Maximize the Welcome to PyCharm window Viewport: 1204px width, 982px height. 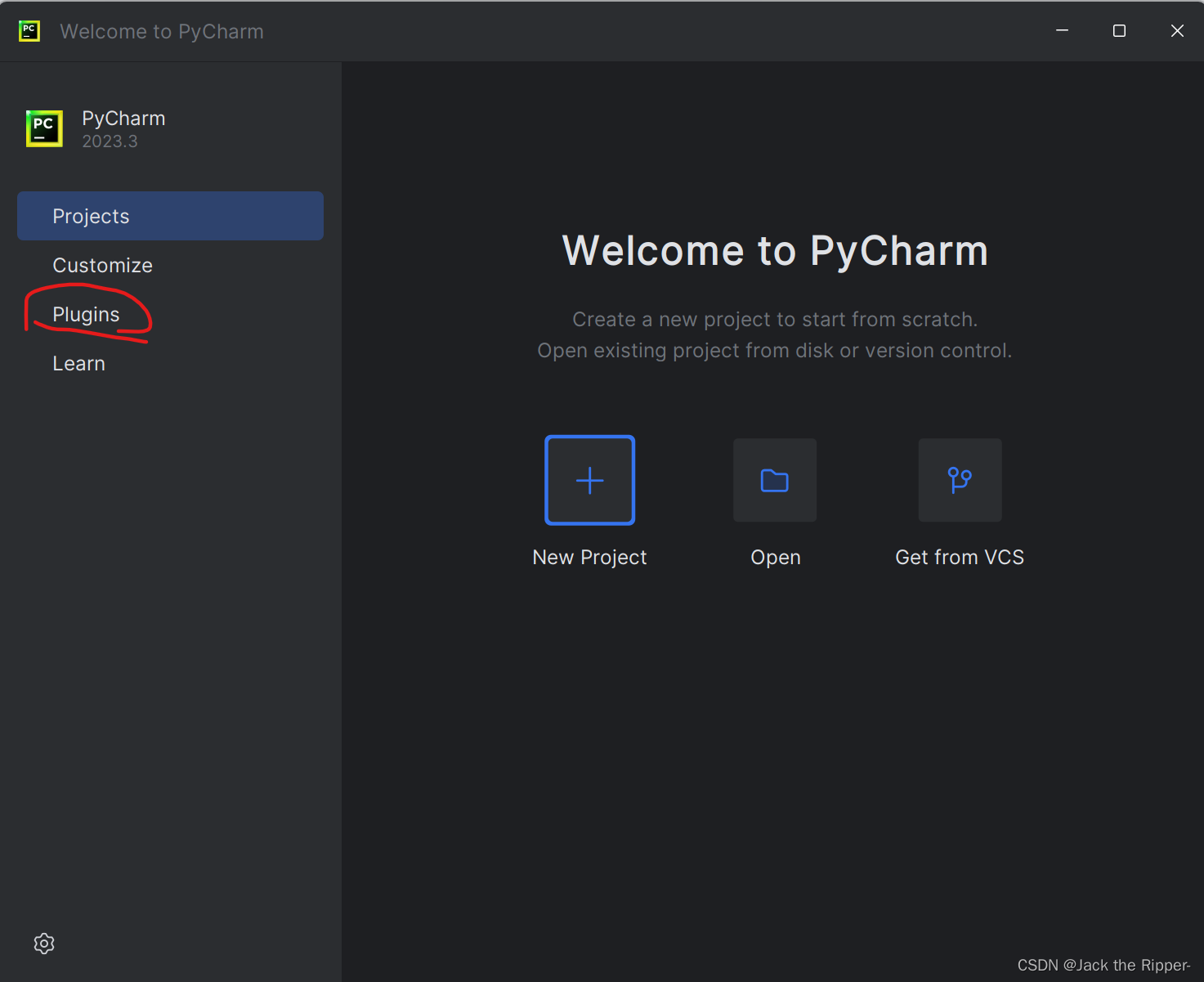click(x=1120, y=31)
